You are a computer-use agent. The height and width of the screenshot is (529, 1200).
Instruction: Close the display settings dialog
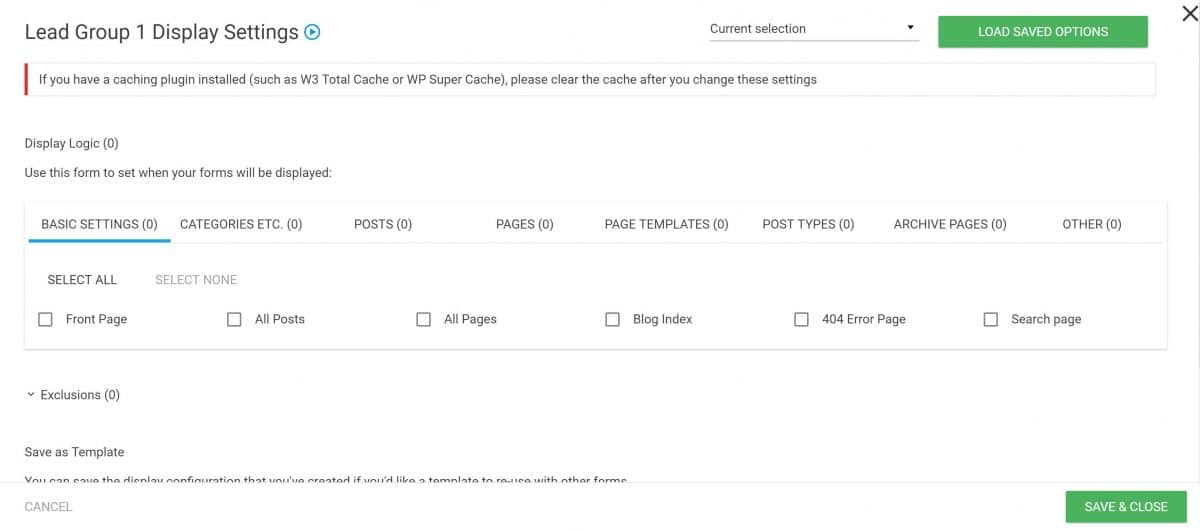coord(1188,12)
